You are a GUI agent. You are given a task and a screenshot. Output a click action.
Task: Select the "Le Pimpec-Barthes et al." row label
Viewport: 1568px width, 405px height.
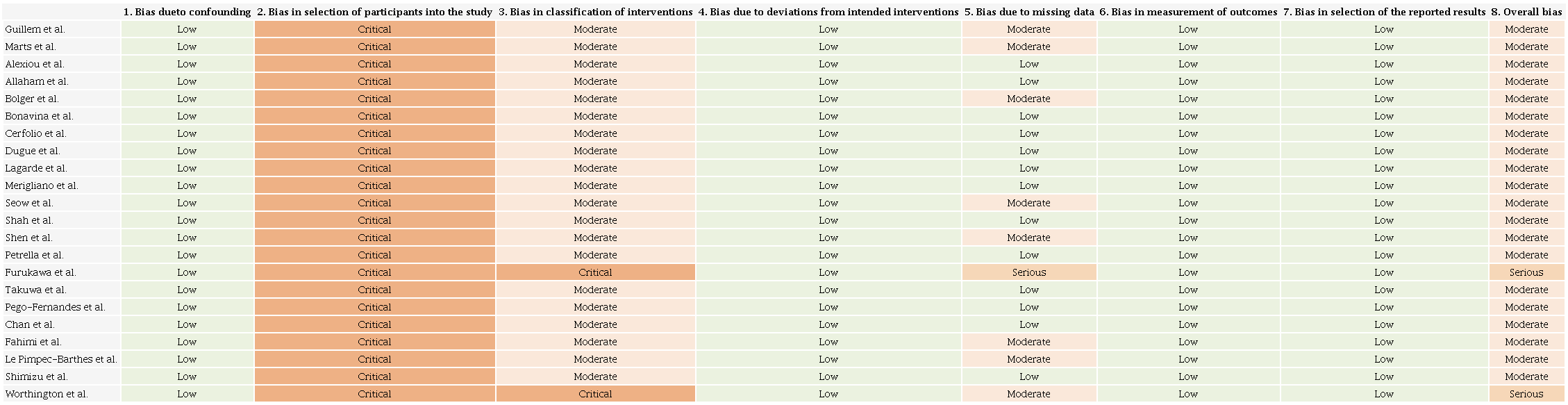(x=61, y=359)
